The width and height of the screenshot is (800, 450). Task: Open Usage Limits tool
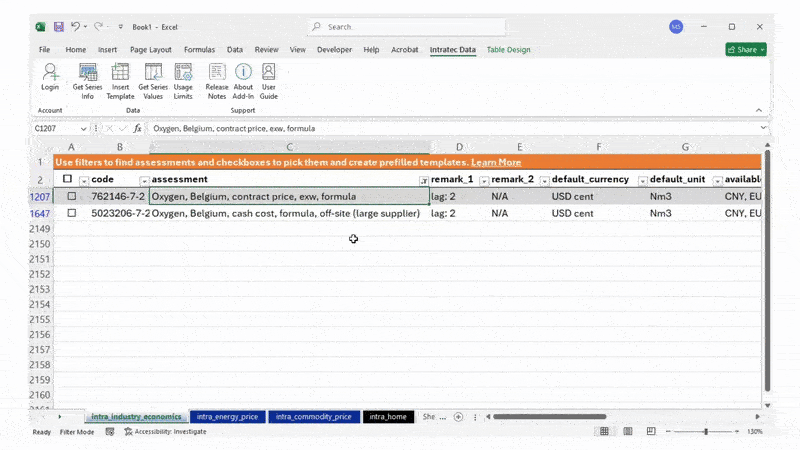point(183,81)
